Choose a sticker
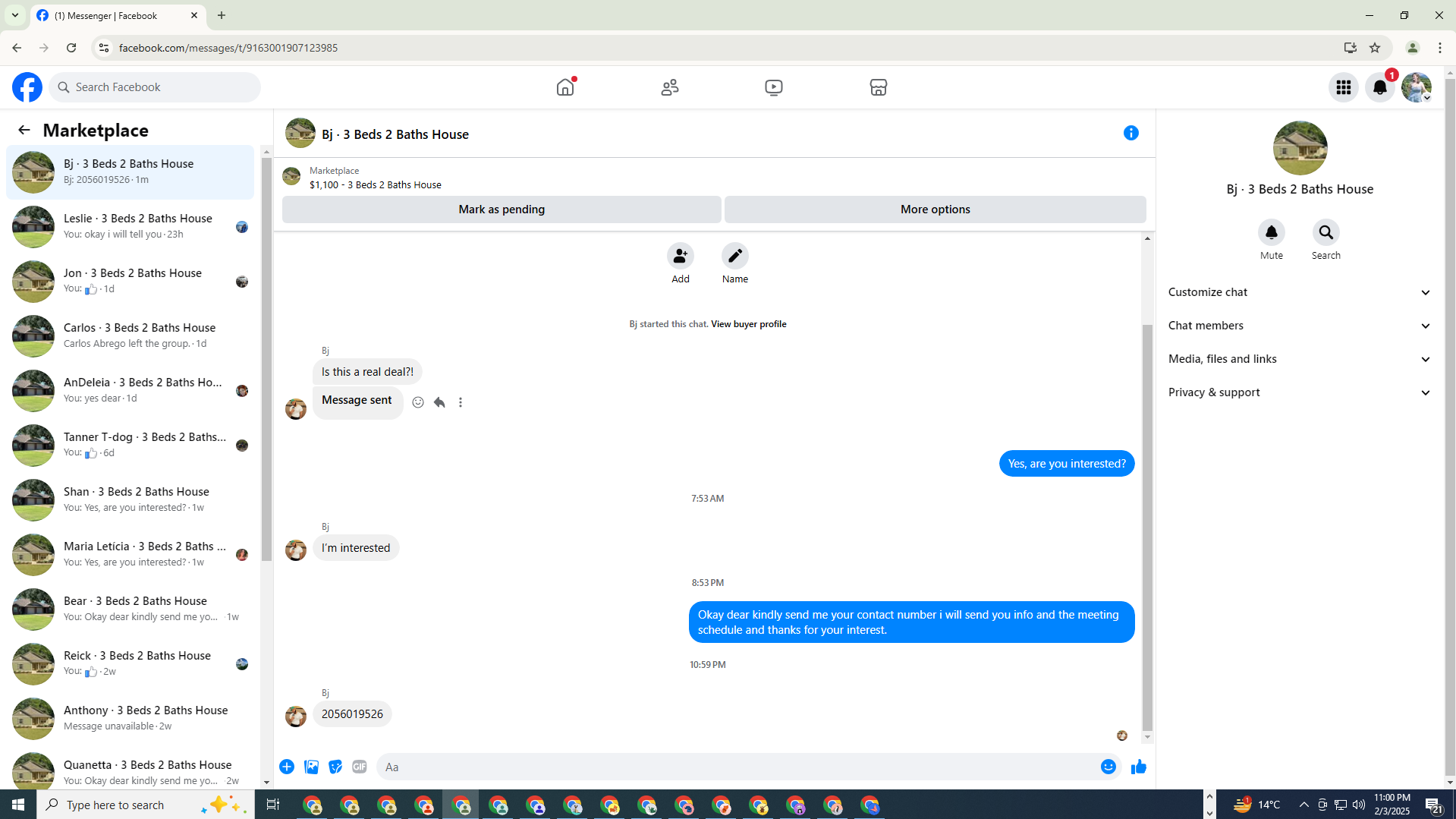Screen dimensions: 1456x819 [x=335, y=767]
